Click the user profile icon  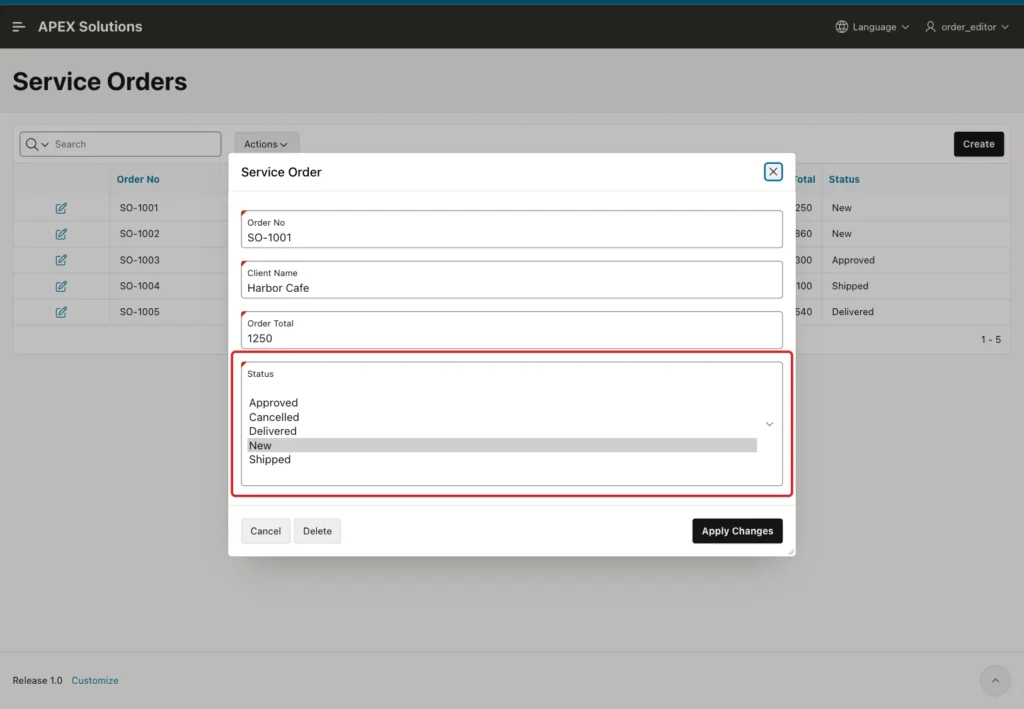click(930, 27)
